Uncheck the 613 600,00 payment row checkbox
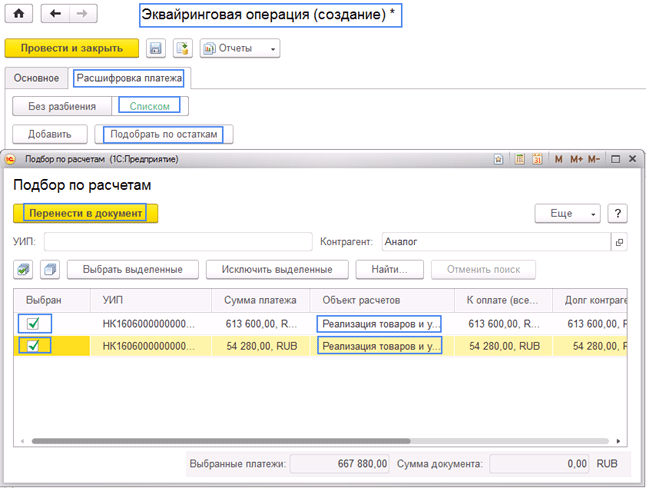This screenshot has width=646, height=488. pyautogui.click(x=34, y=323)
